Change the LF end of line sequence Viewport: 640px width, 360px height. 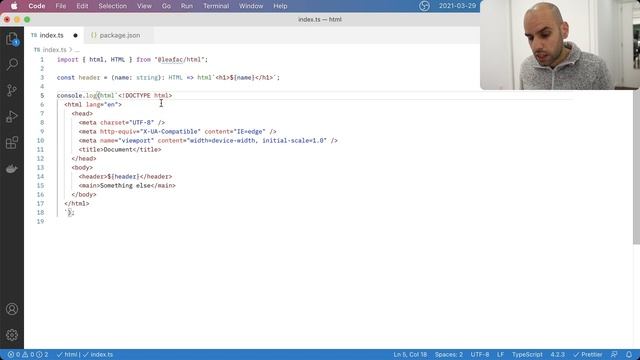pos(500,355)
